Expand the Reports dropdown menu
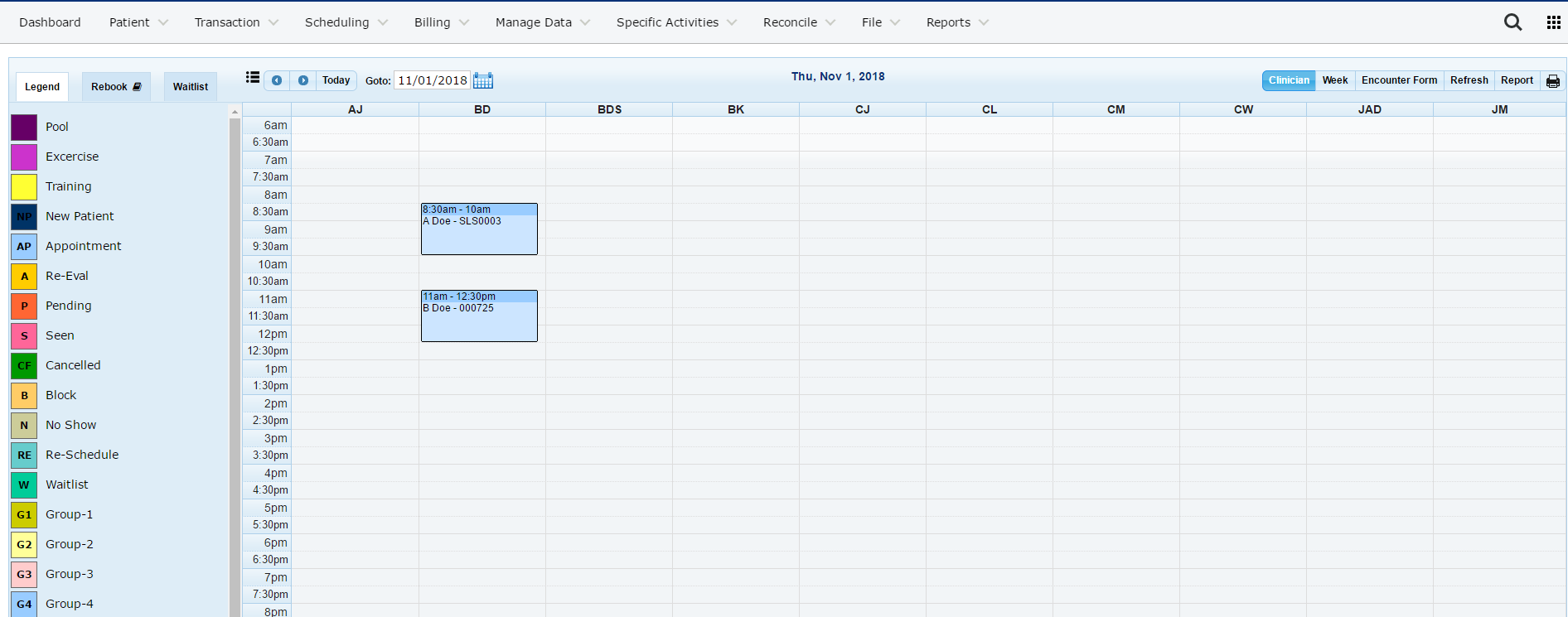This screenshot has width=1568, height=617. [x=956, y=22]
